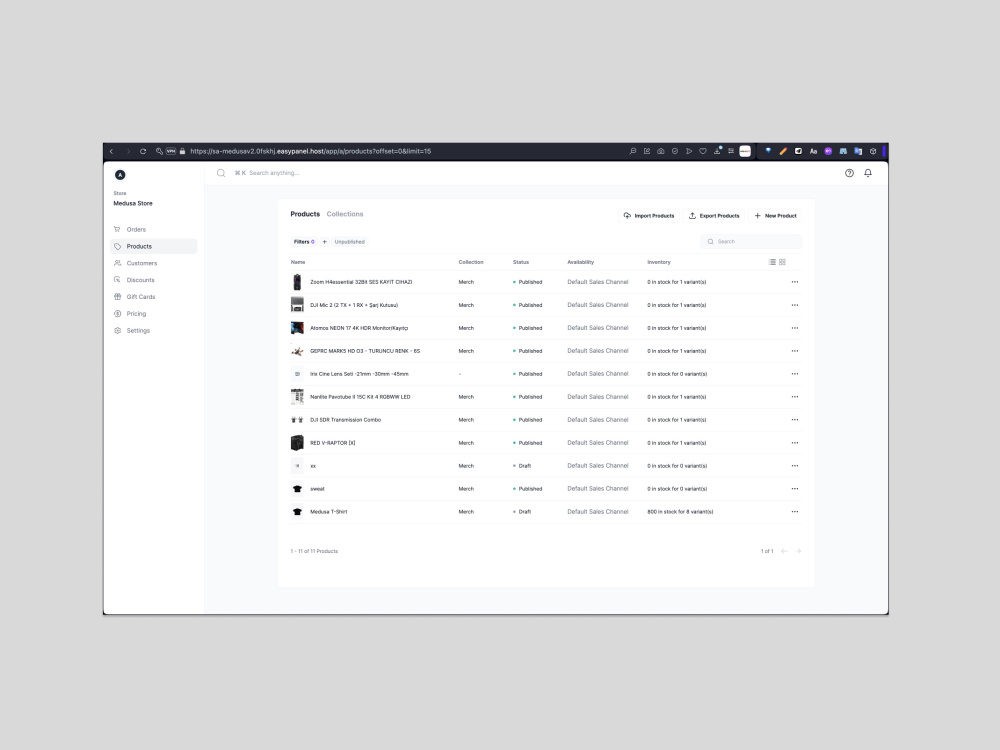Click Atomos NEON 17 product thumbnail
Screen dimensions: 1000x750
tap(297, 328)
